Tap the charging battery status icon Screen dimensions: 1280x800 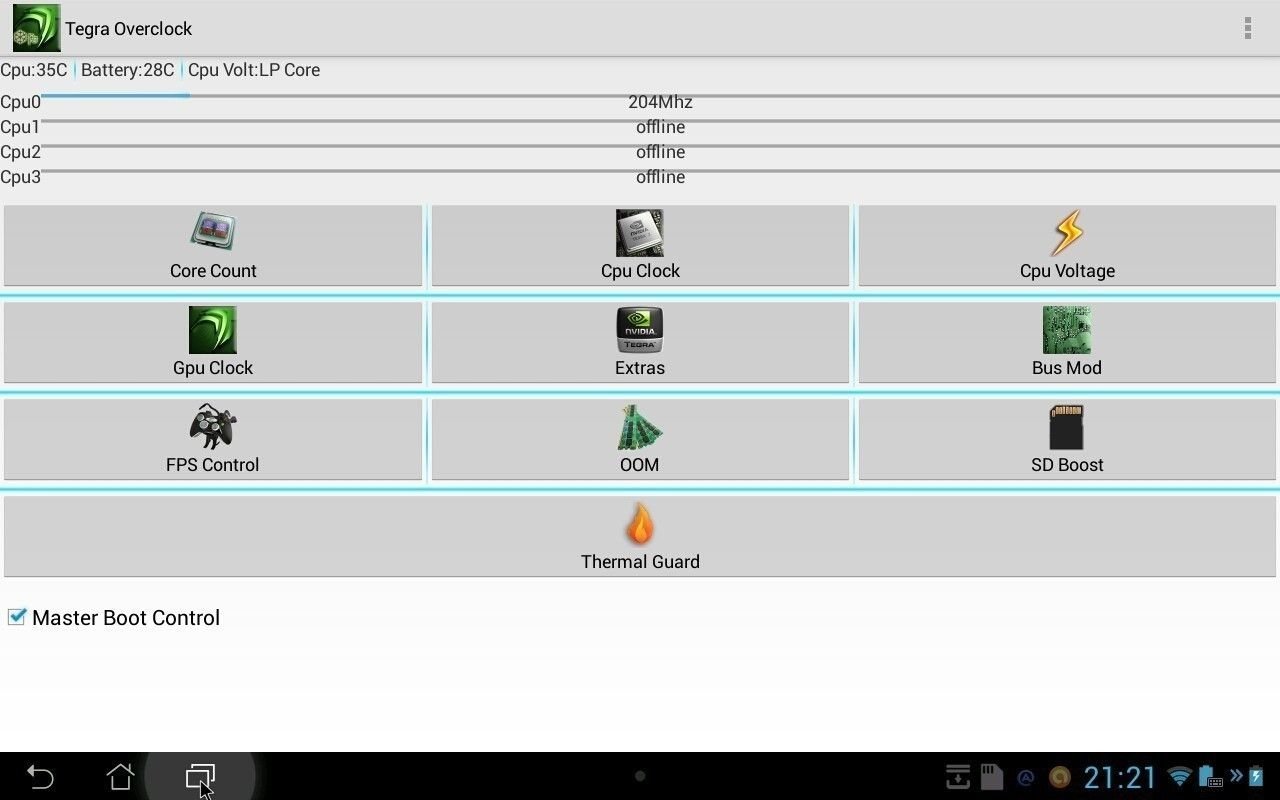point(1256,776)
